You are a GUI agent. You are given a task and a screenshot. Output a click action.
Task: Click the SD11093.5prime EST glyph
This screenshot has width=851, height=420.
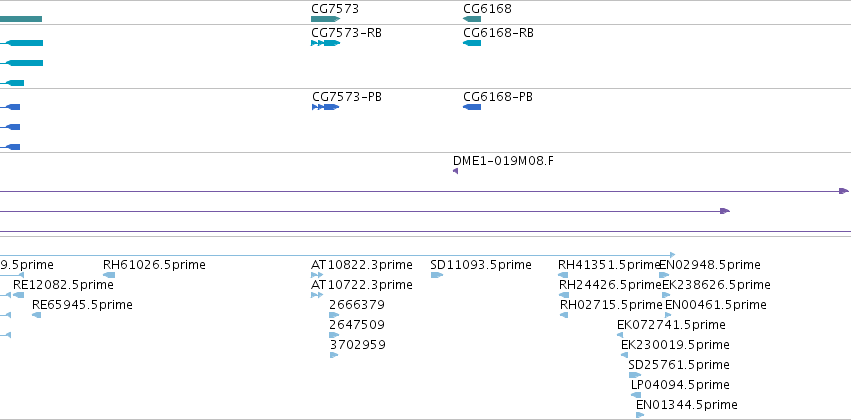(x=437, y=275)
